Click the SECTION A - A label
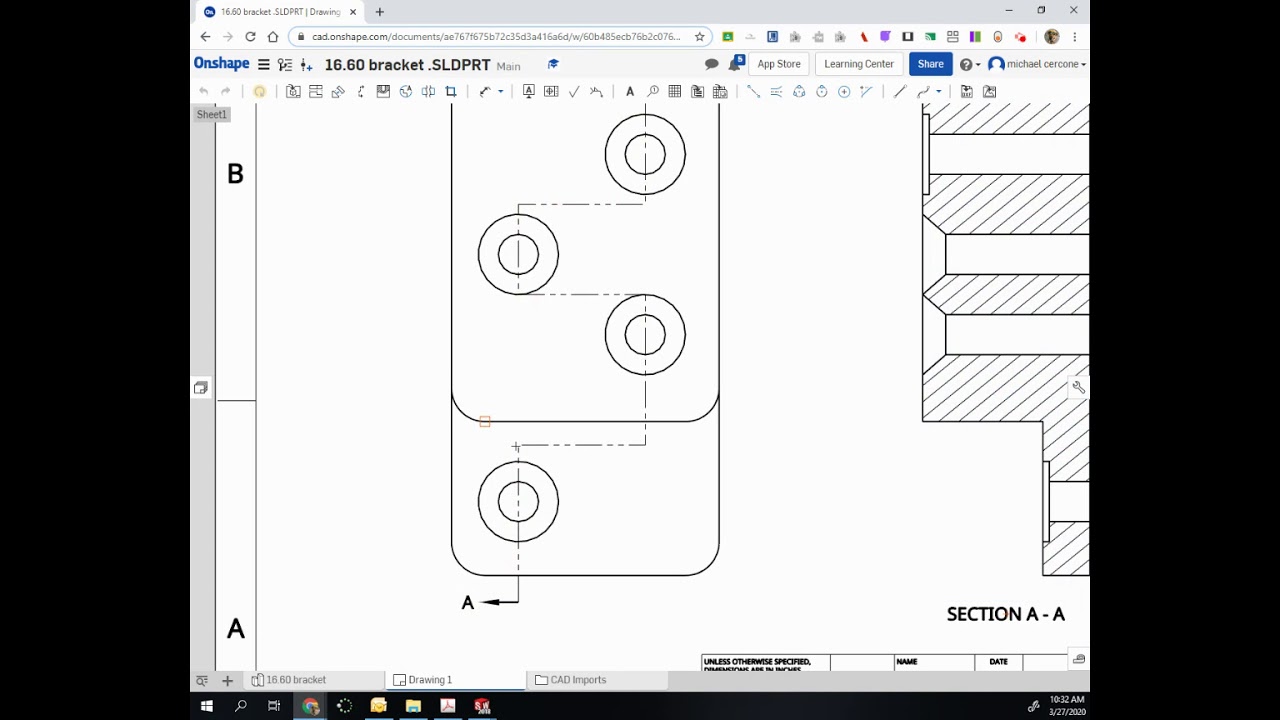1280x720 pixels. pos(1006,614)
